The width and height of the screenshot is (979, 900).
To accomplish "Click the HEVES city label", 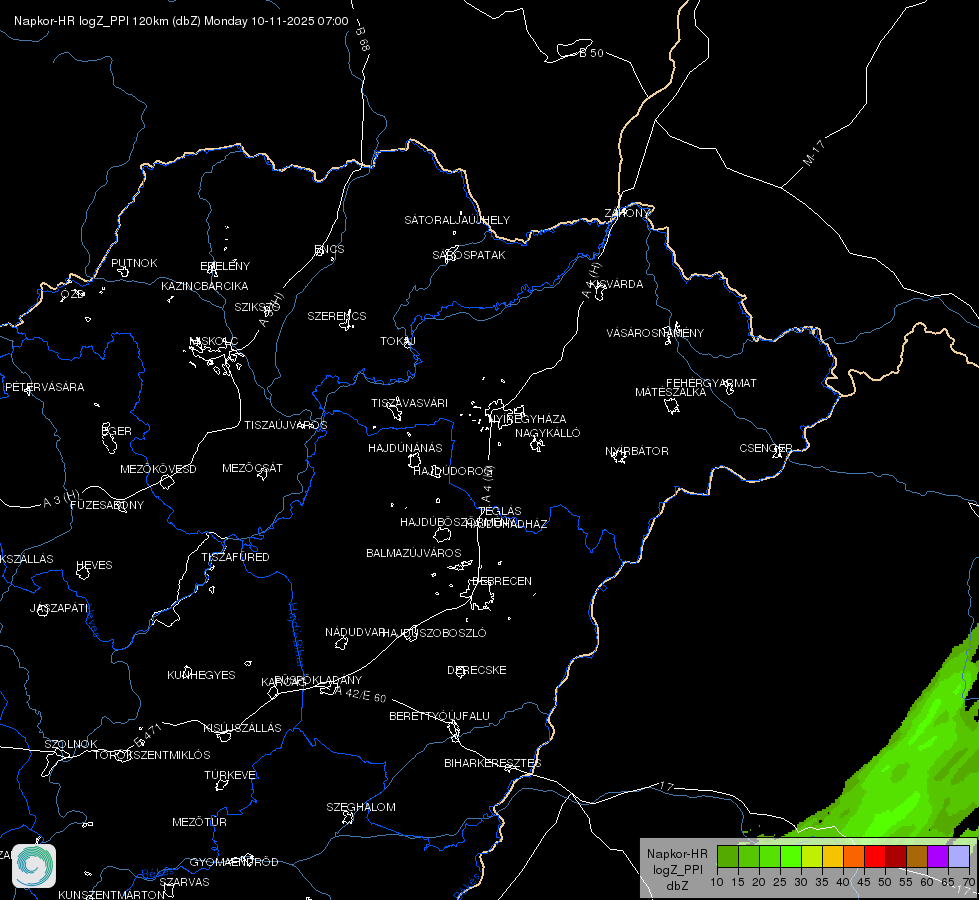I will (x=94, y=565).
